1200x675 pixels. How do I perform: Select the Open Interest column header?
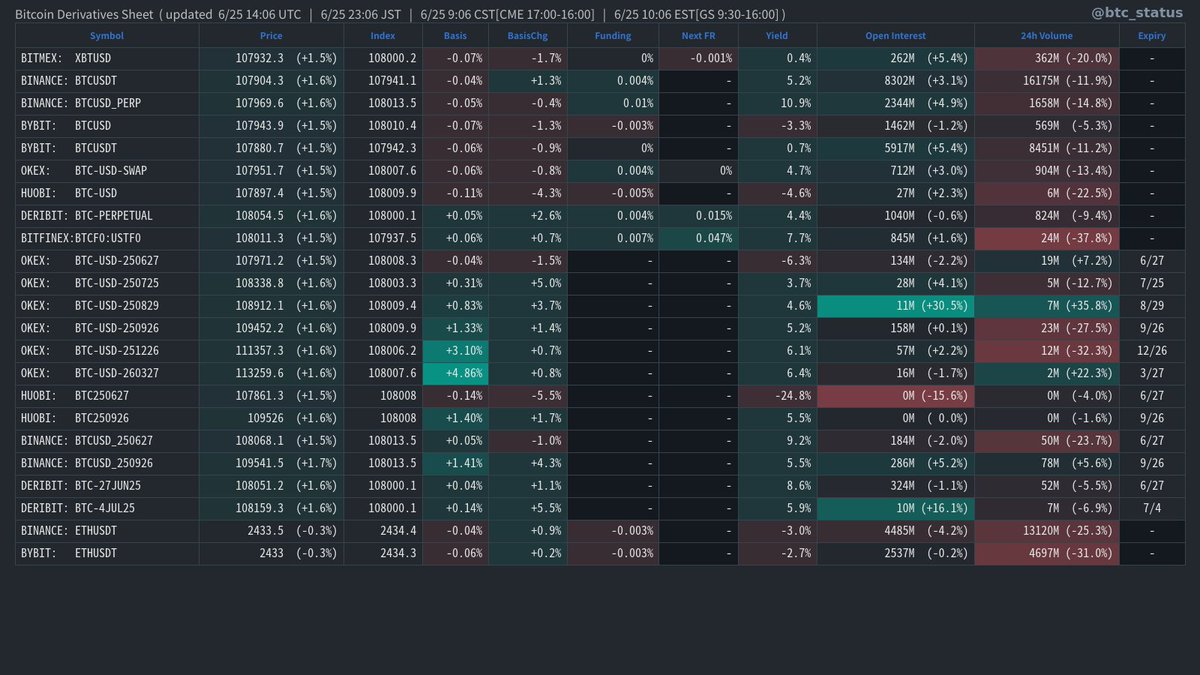click(x=895, y=36)
